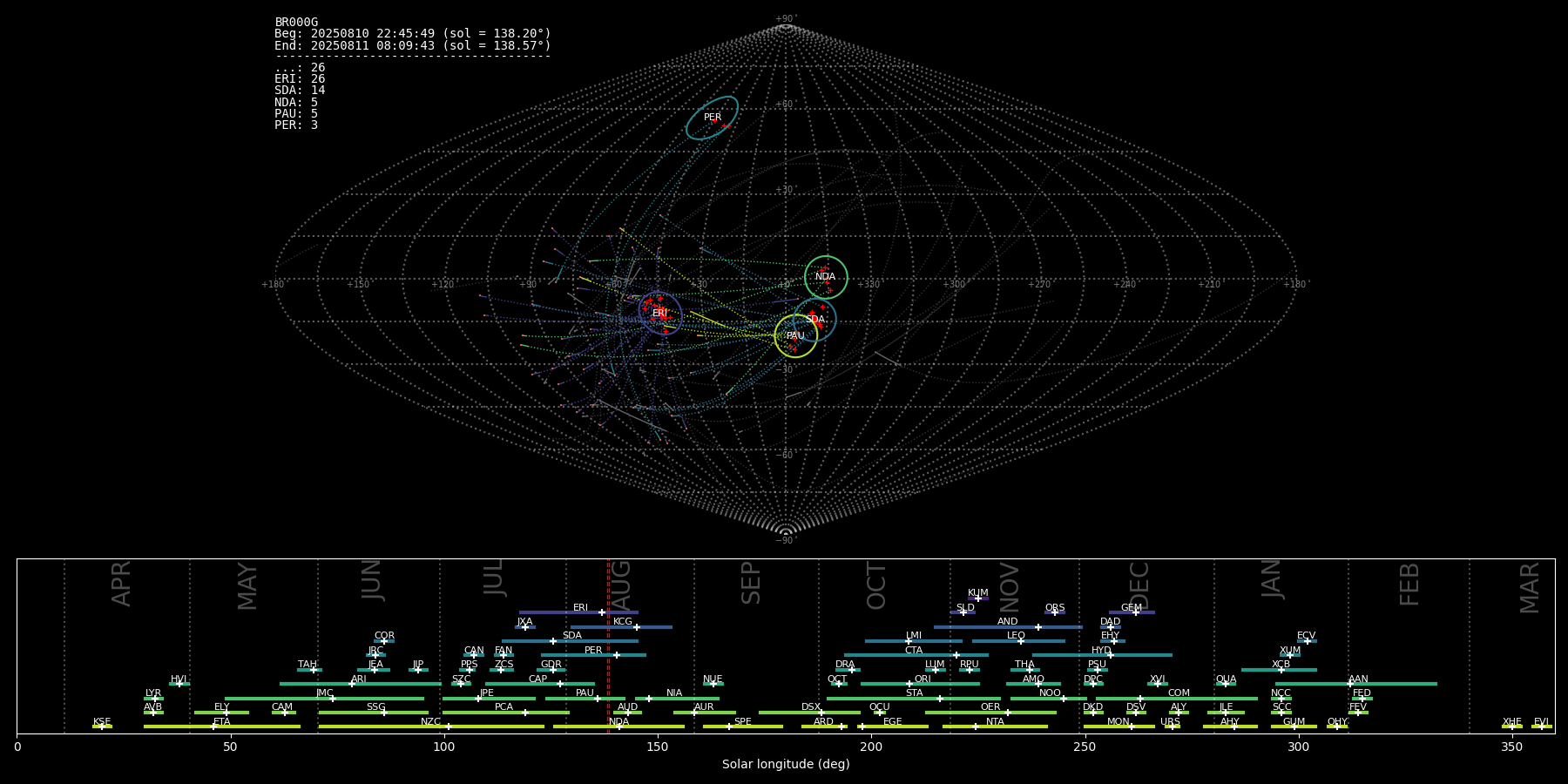Click the +120 right ascension label on the map
The image size is (1568, 784).
[443, 285]
